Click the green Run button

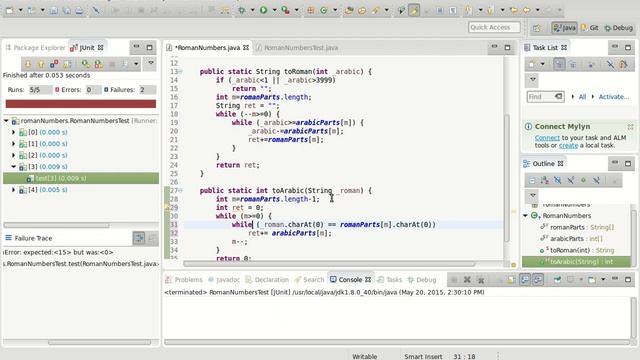[264, 10]
